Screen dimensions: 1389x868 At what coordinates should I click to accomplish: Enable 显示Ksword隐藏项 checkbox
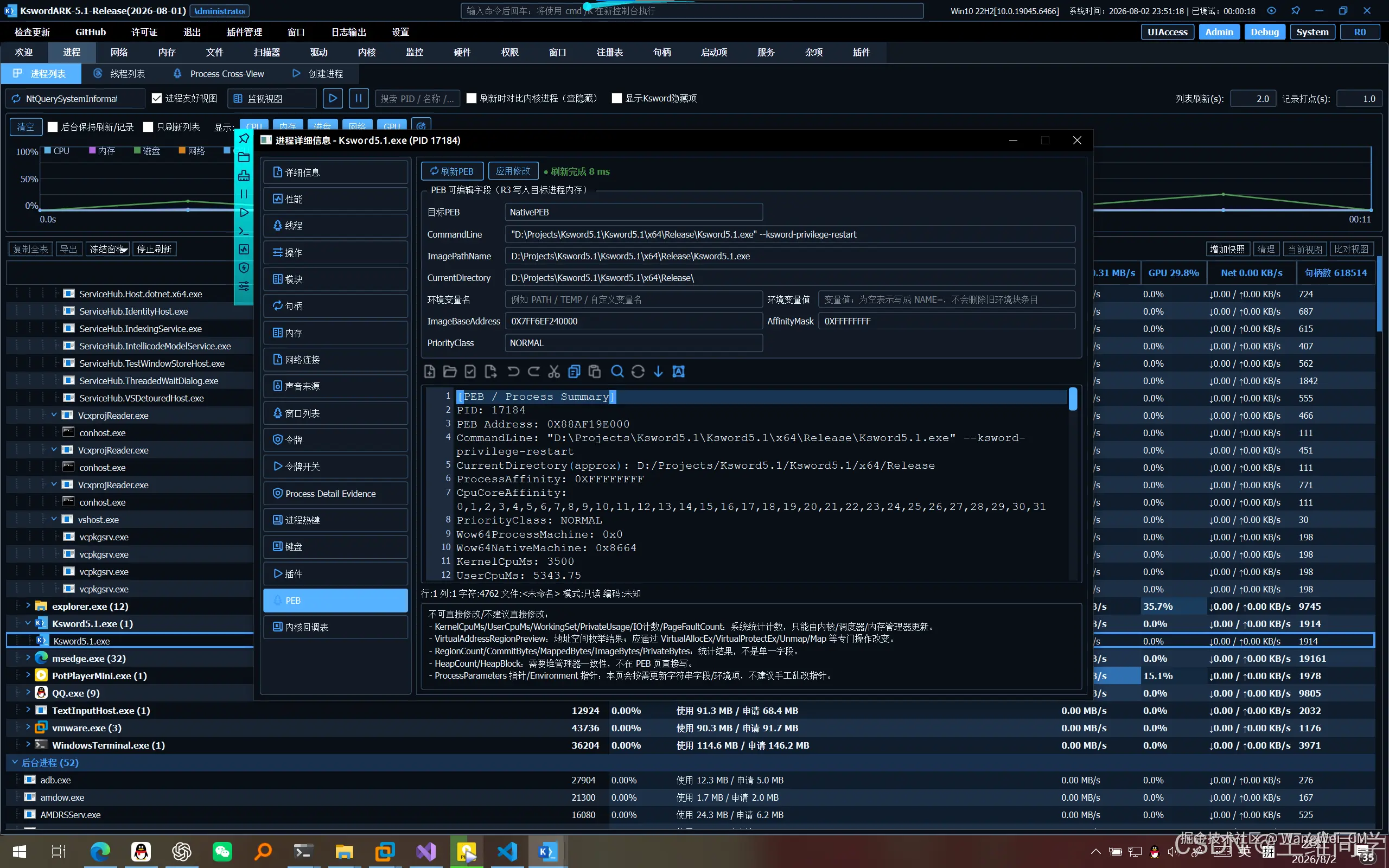coord(616,98)
